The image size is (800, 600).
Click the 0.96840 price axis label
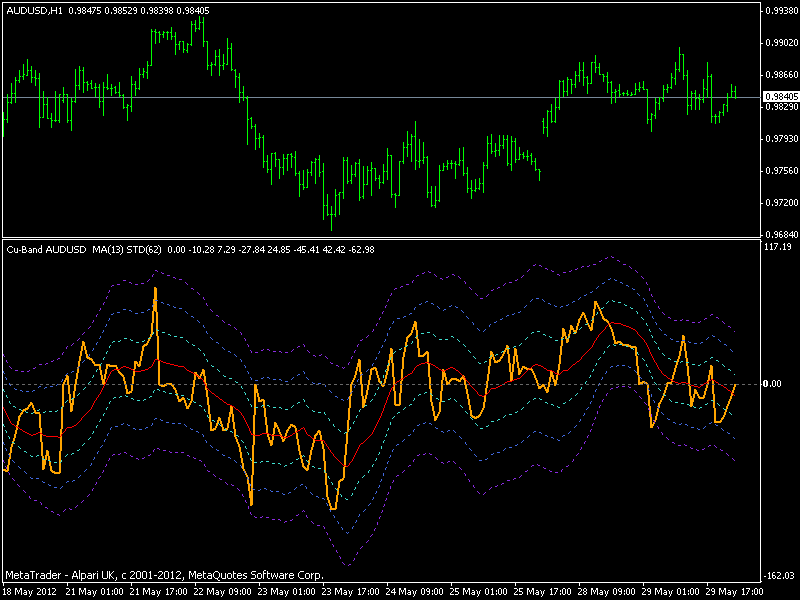coord(780,234)
